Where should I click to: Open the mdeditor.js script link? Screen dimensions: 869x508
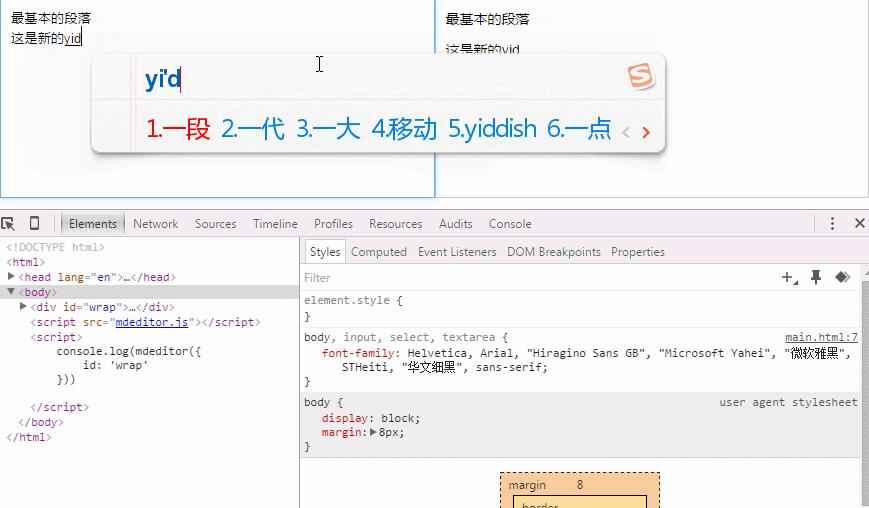click(x=152, y=322)
